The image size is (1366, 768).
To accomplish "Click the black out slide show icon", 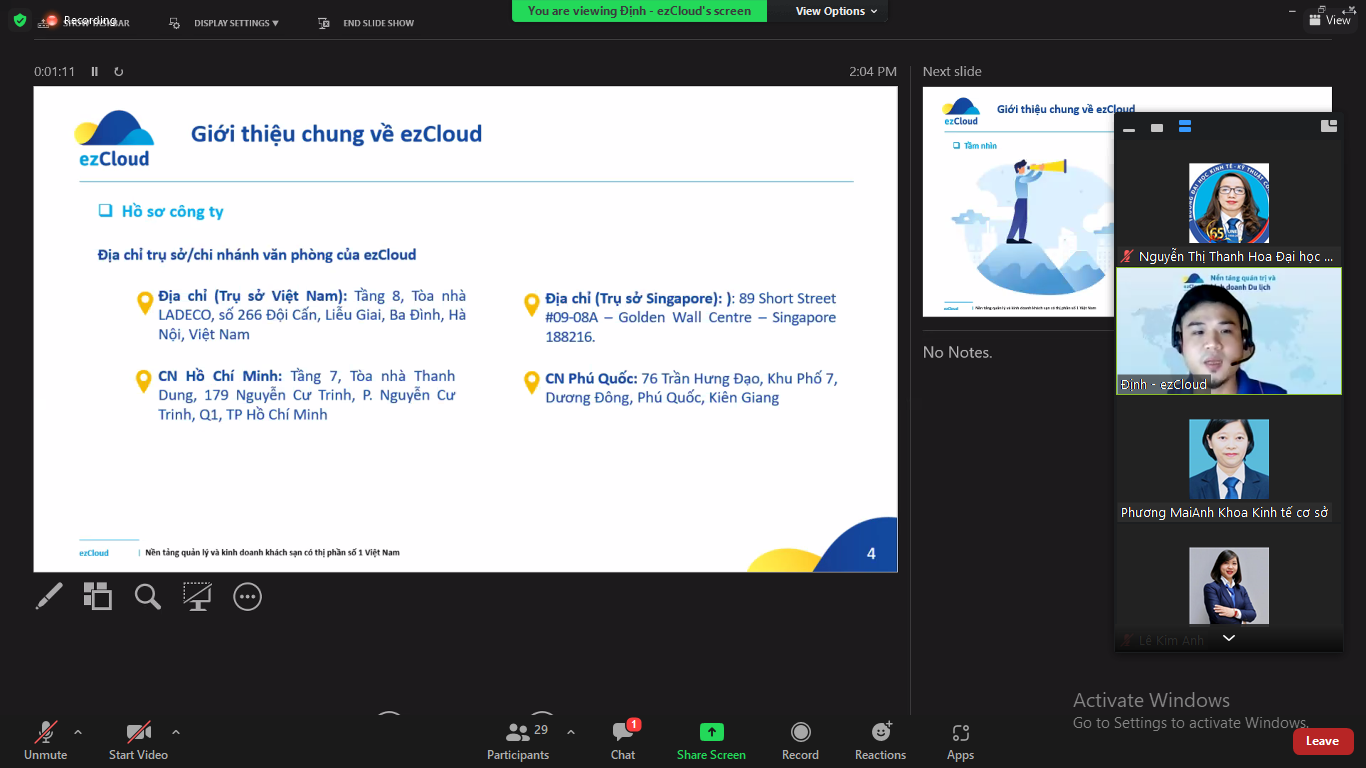I will click(197, 597).
